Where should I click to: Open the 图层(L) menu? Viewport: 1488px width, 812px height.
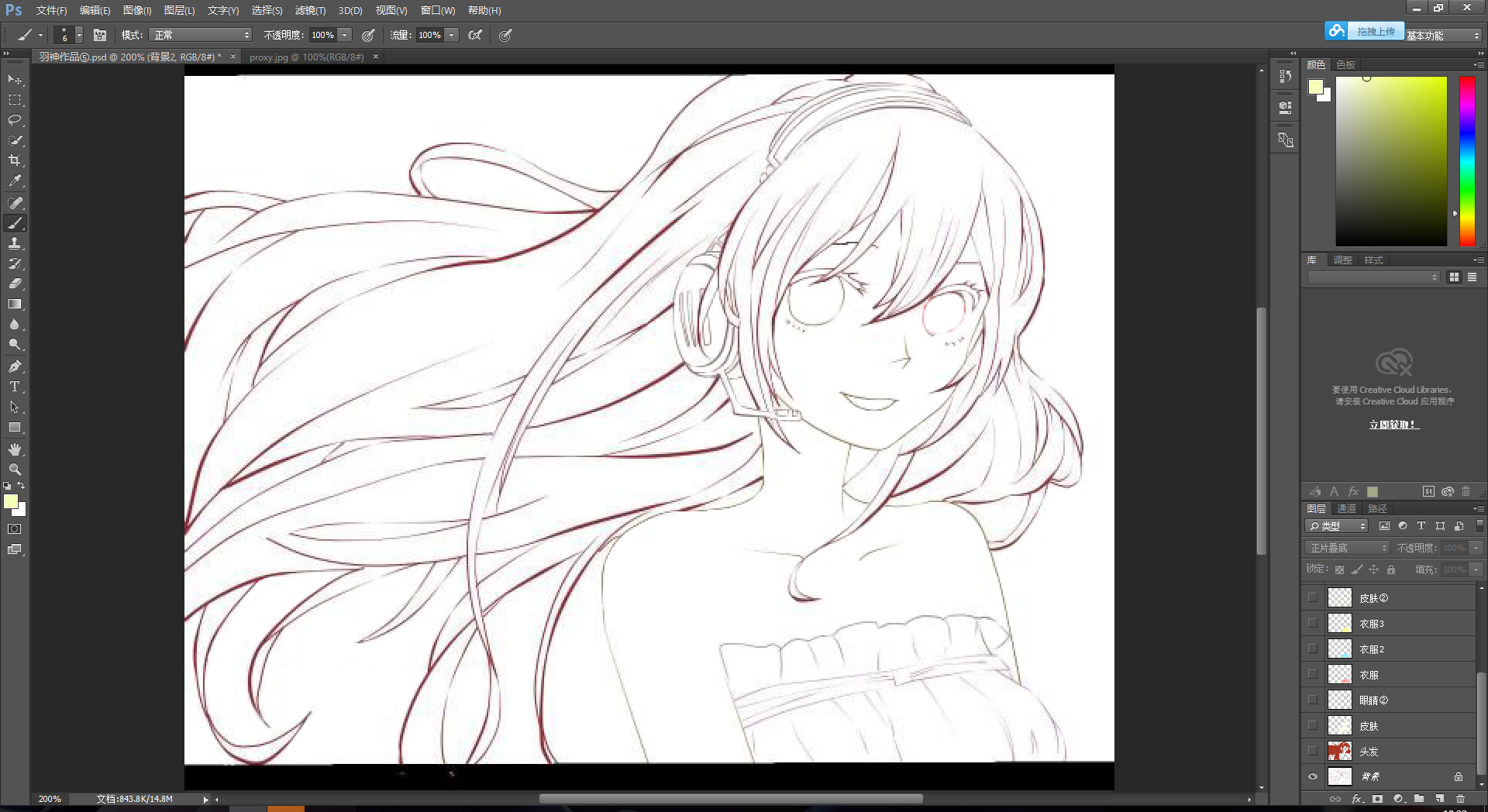(x=179, y=10)
